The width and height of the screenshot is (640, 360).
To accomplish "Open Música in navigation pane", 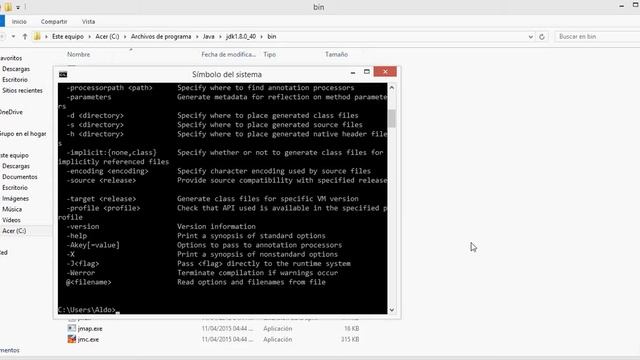I will point(12,209).
